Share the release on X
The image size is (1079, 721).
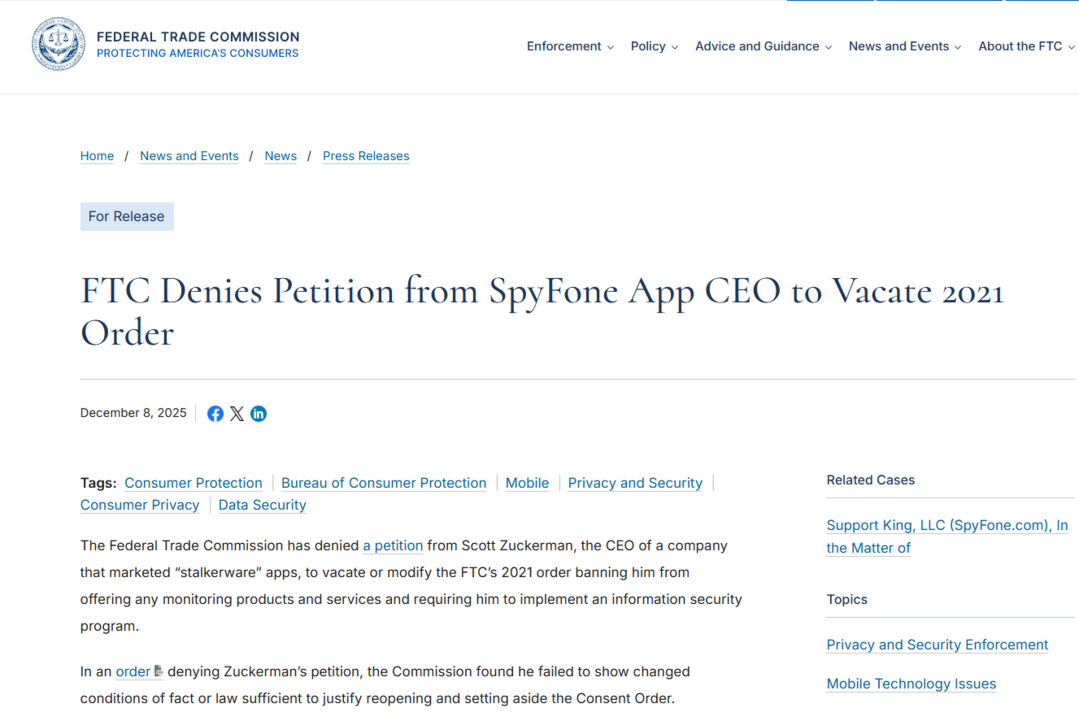coord(237,414)
